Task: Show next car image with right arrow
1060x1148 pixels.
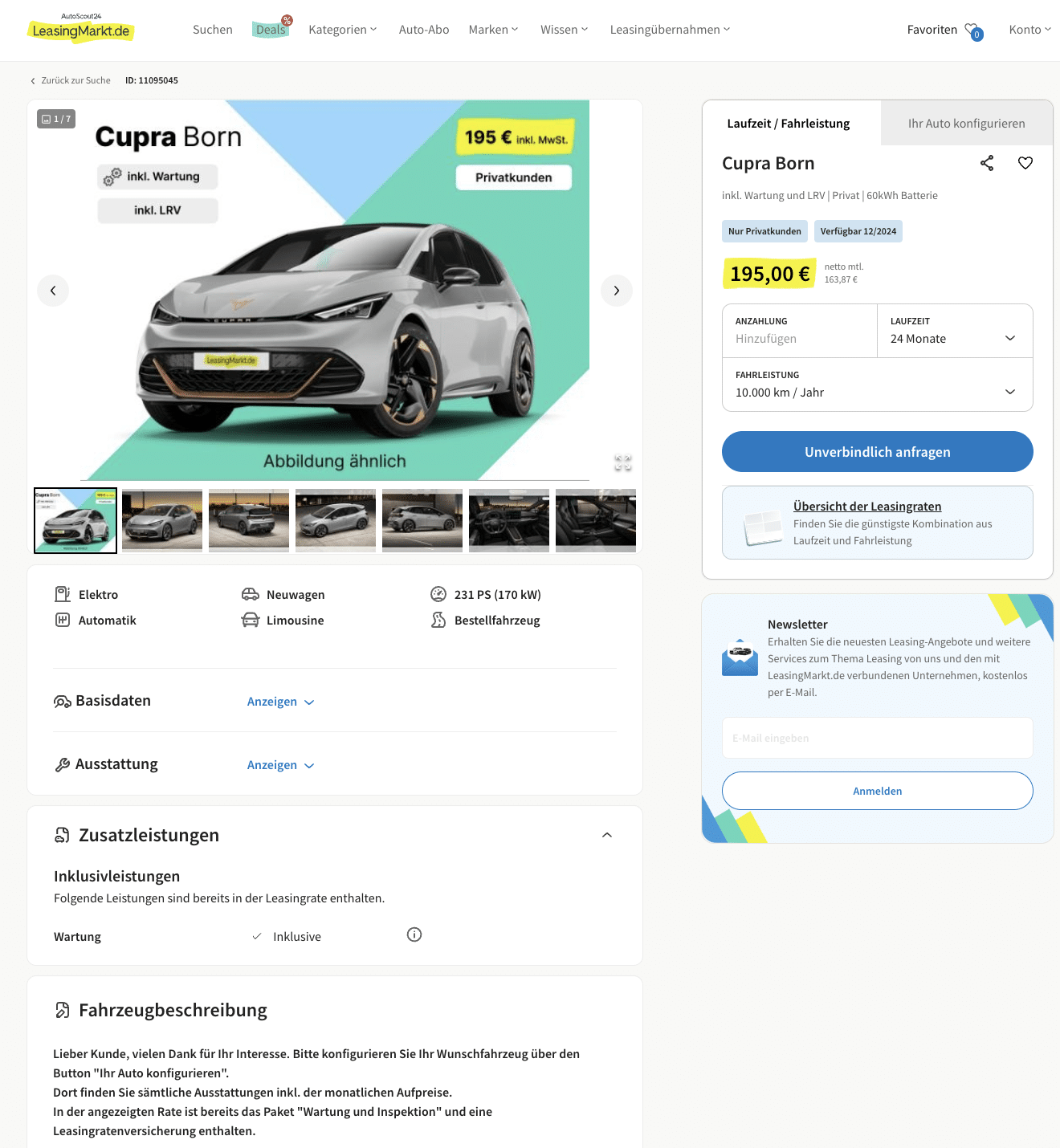Action: point(617,291)
